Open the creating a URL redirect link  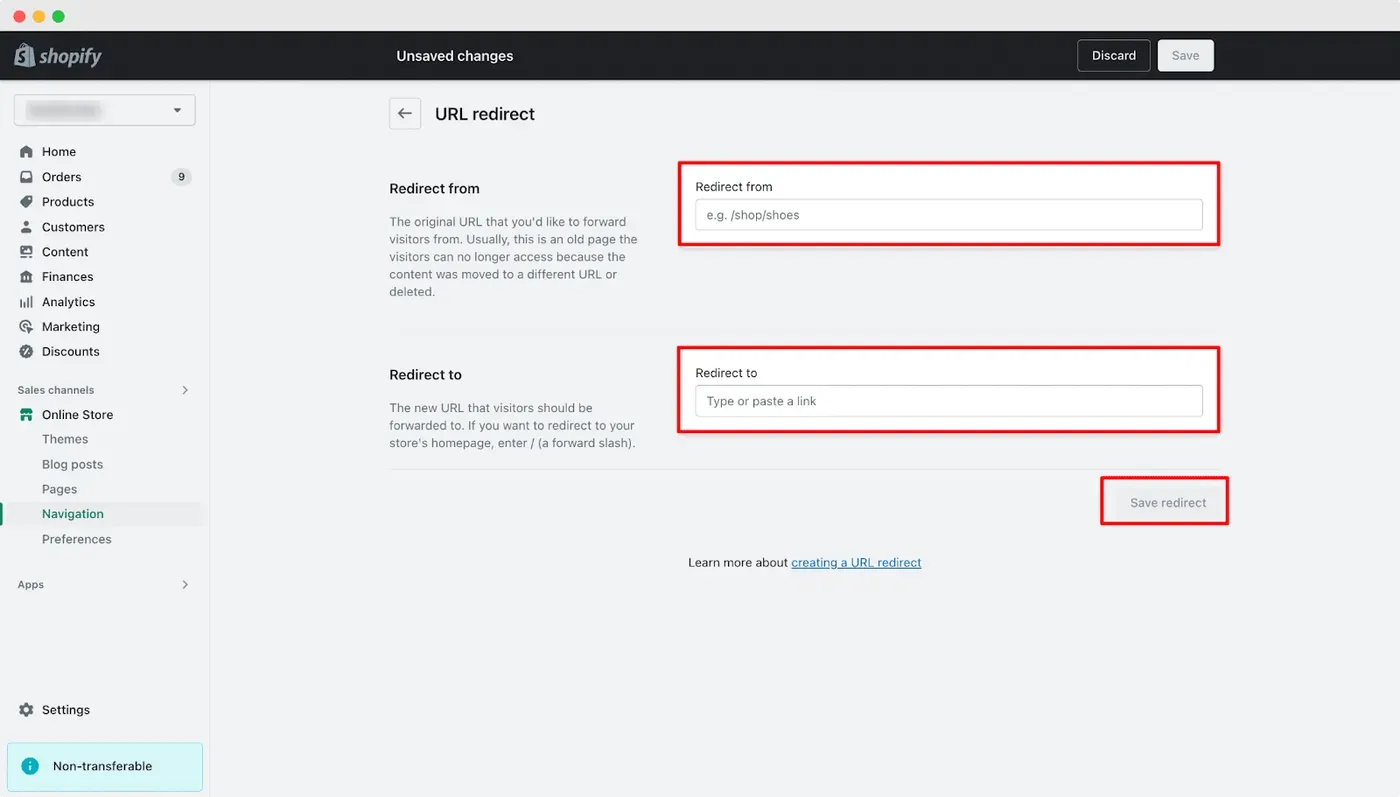[856, 563]
